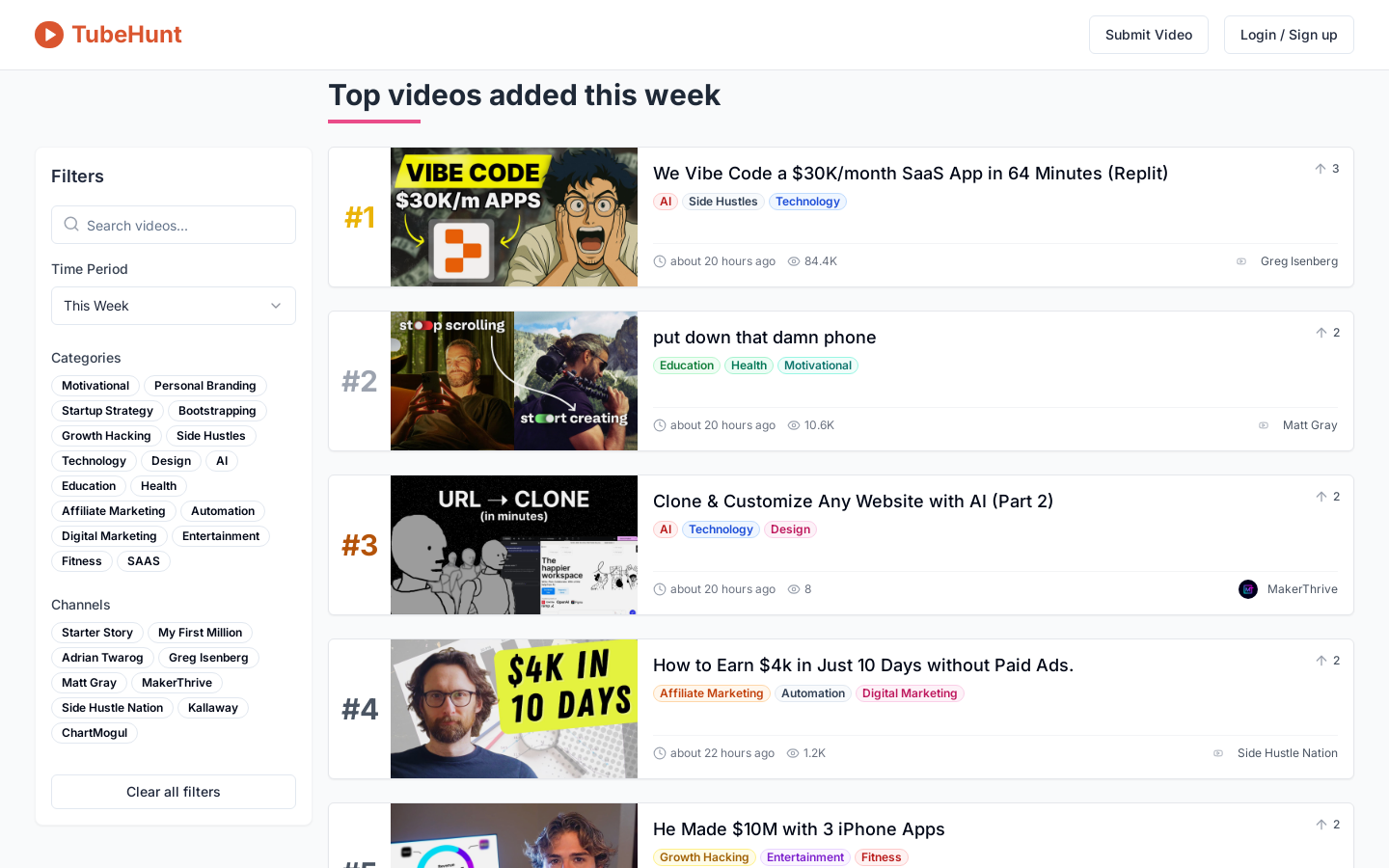The image size is (1389, 868).
Task: Open the URL to CLONE thumbnail
Action: 514,545
